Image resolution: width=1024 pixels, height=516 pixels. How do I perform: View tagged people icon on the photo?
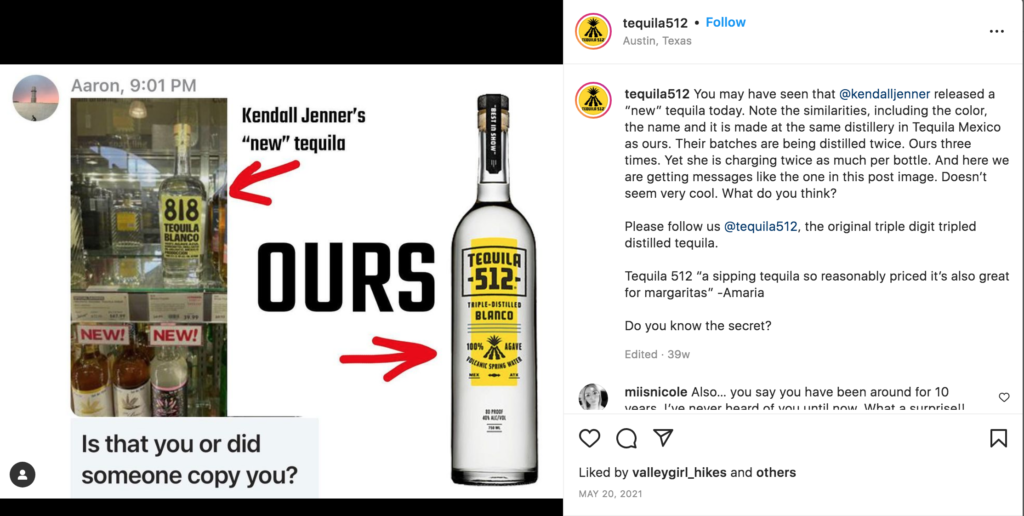[x=22, y=474]
